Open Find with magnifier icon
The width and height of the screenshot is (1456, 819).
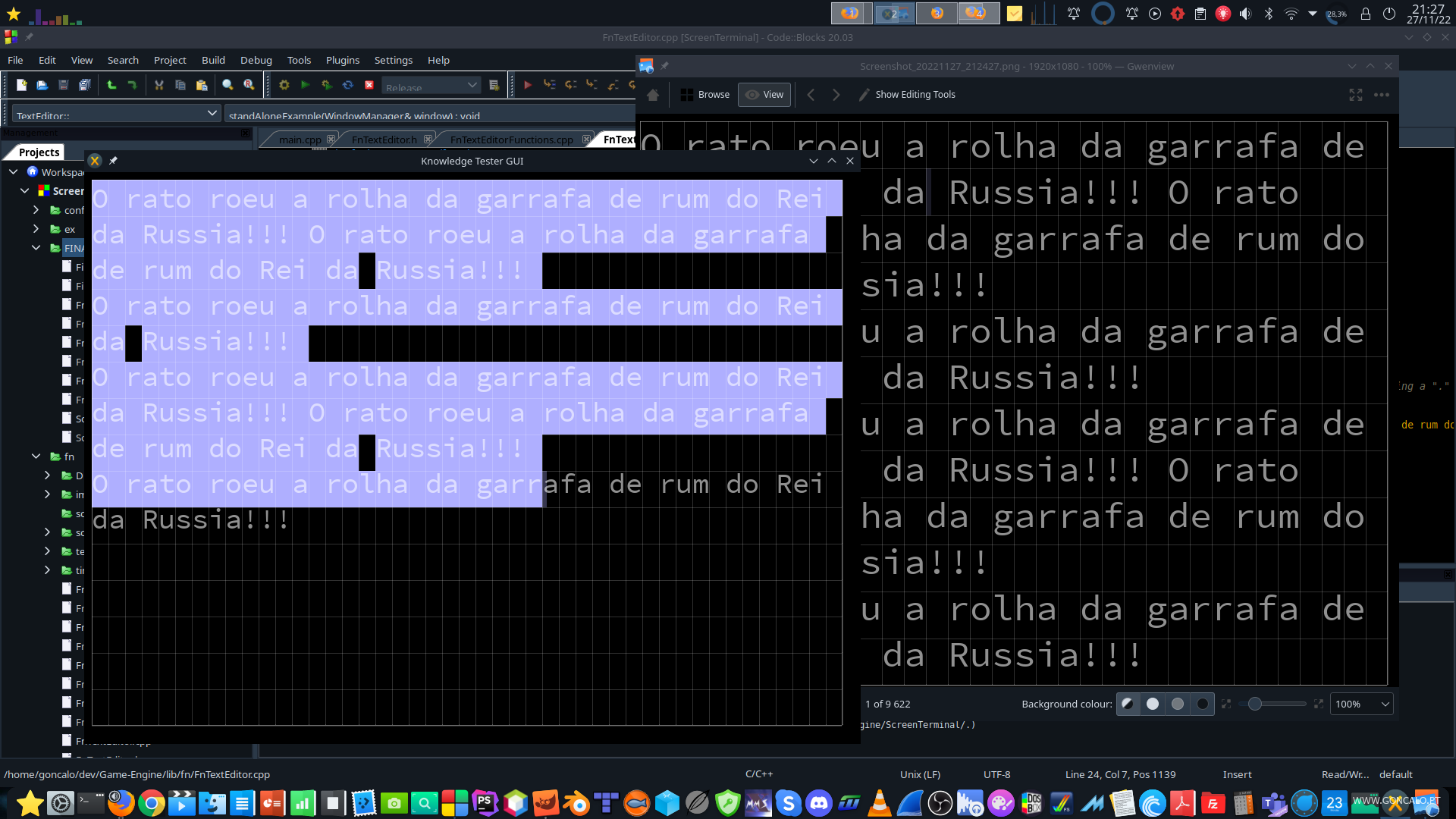pyautogui.click(x=227, y=85)
